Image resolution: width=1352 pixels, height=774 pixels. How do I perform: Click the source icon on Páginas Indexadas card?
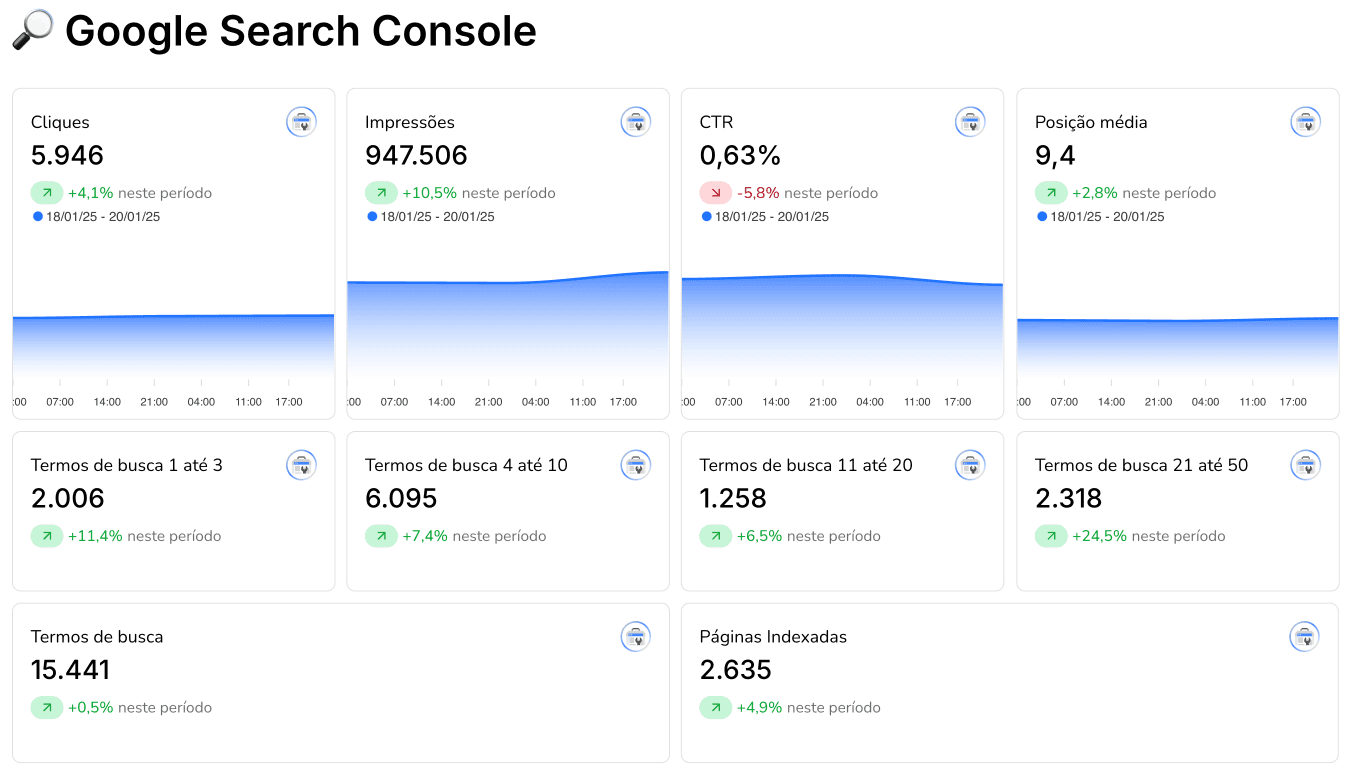click(x=1304, y=637)
